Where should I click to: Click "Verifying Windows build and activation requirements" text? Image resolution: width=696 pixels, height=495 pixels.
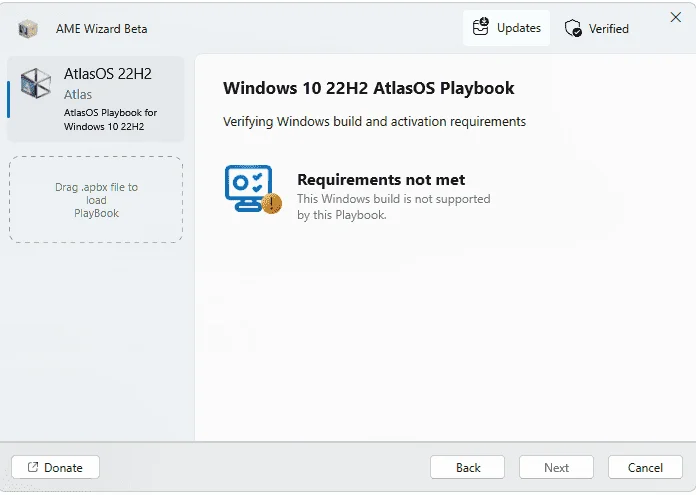click(x=374, y=122)
